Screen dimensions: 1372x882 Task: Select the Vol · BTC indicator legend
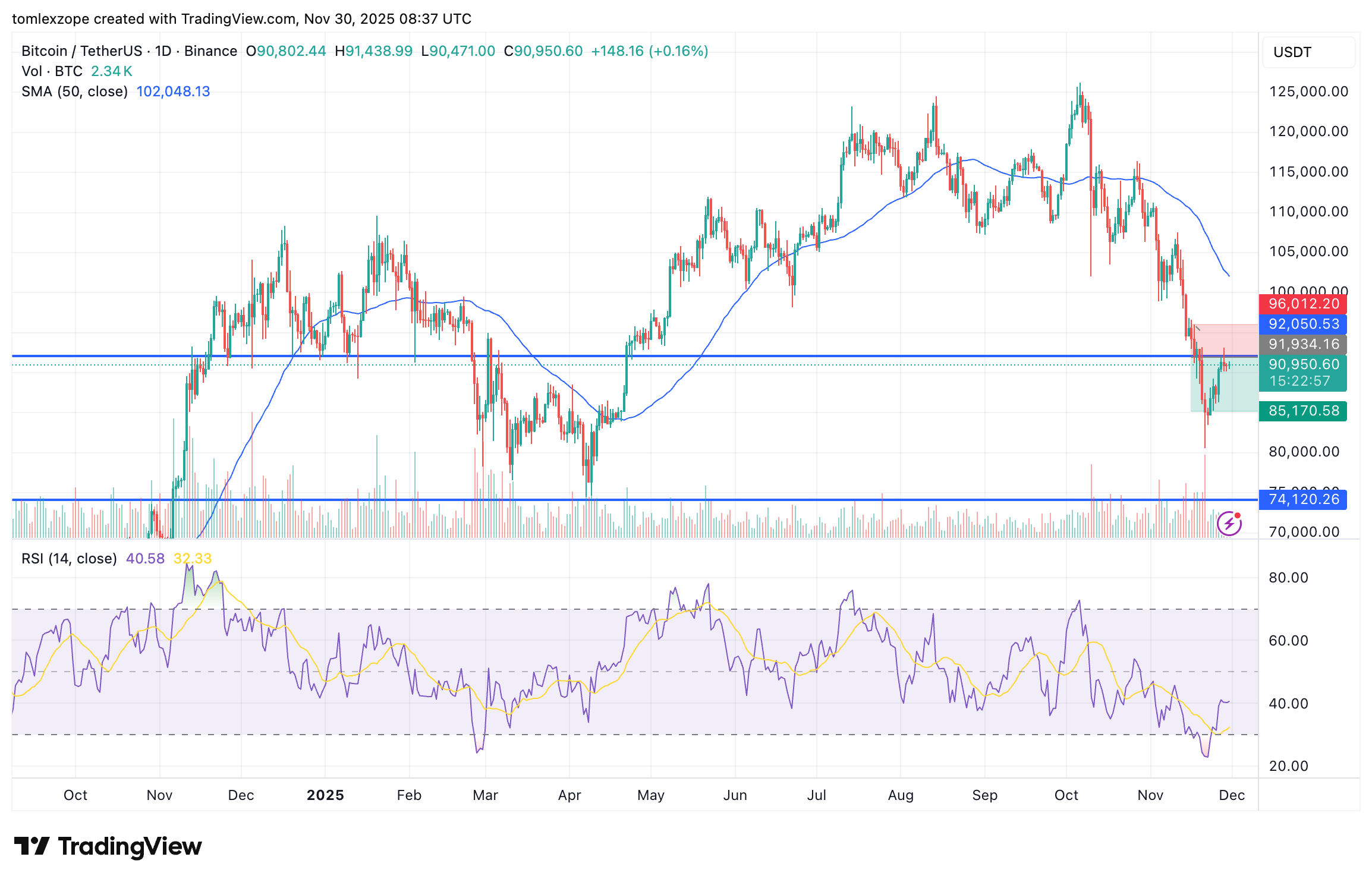click(52, 71)
